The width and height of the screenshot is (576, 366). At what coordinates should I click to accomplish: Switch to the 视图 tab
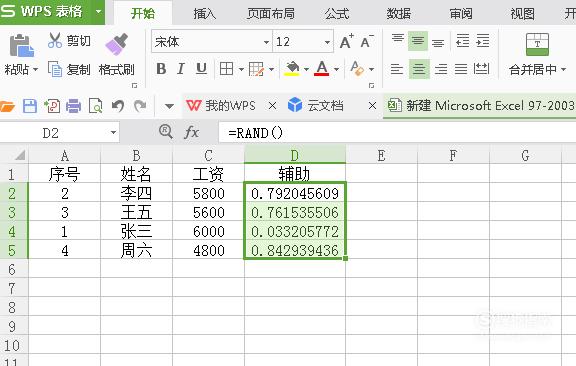tap(522, 14)
